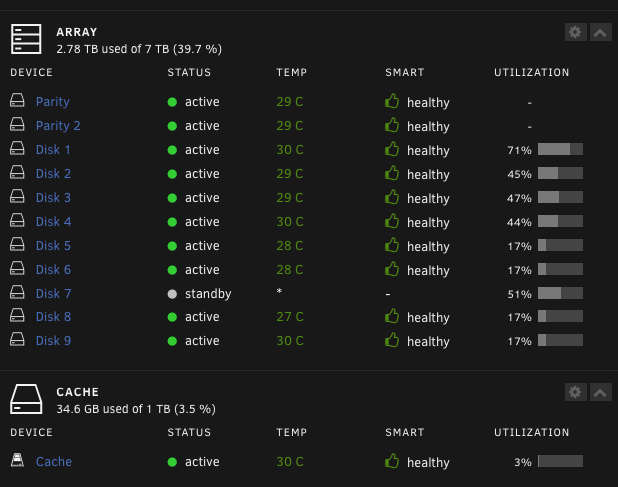Screen dimensions: 618x487
Task: Click Parity's SMART thumbs-up icon
Action: pyautogui.click(x=392, y=101)
